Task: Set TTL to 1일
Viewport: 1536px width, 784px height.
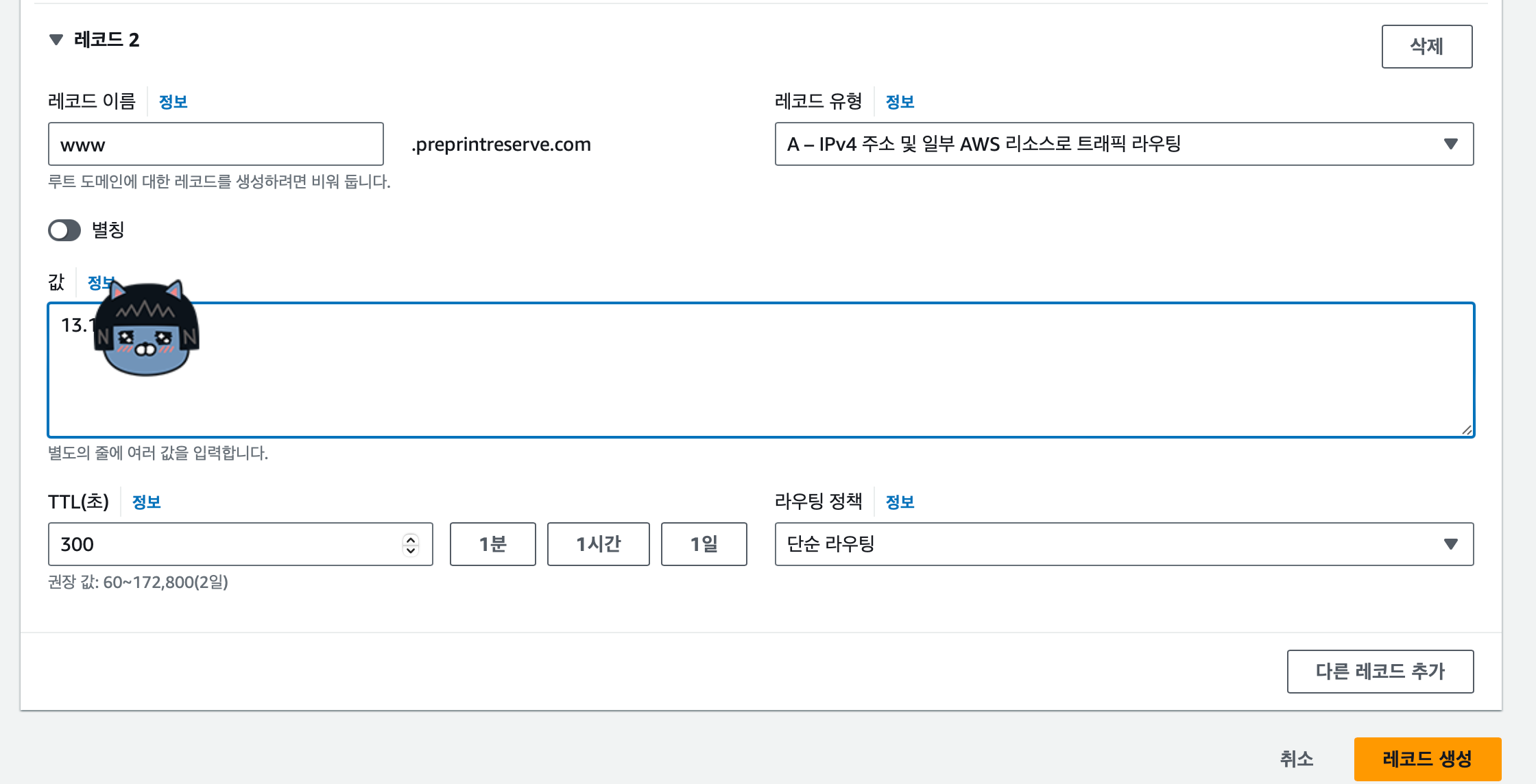Action: [704, 544]
